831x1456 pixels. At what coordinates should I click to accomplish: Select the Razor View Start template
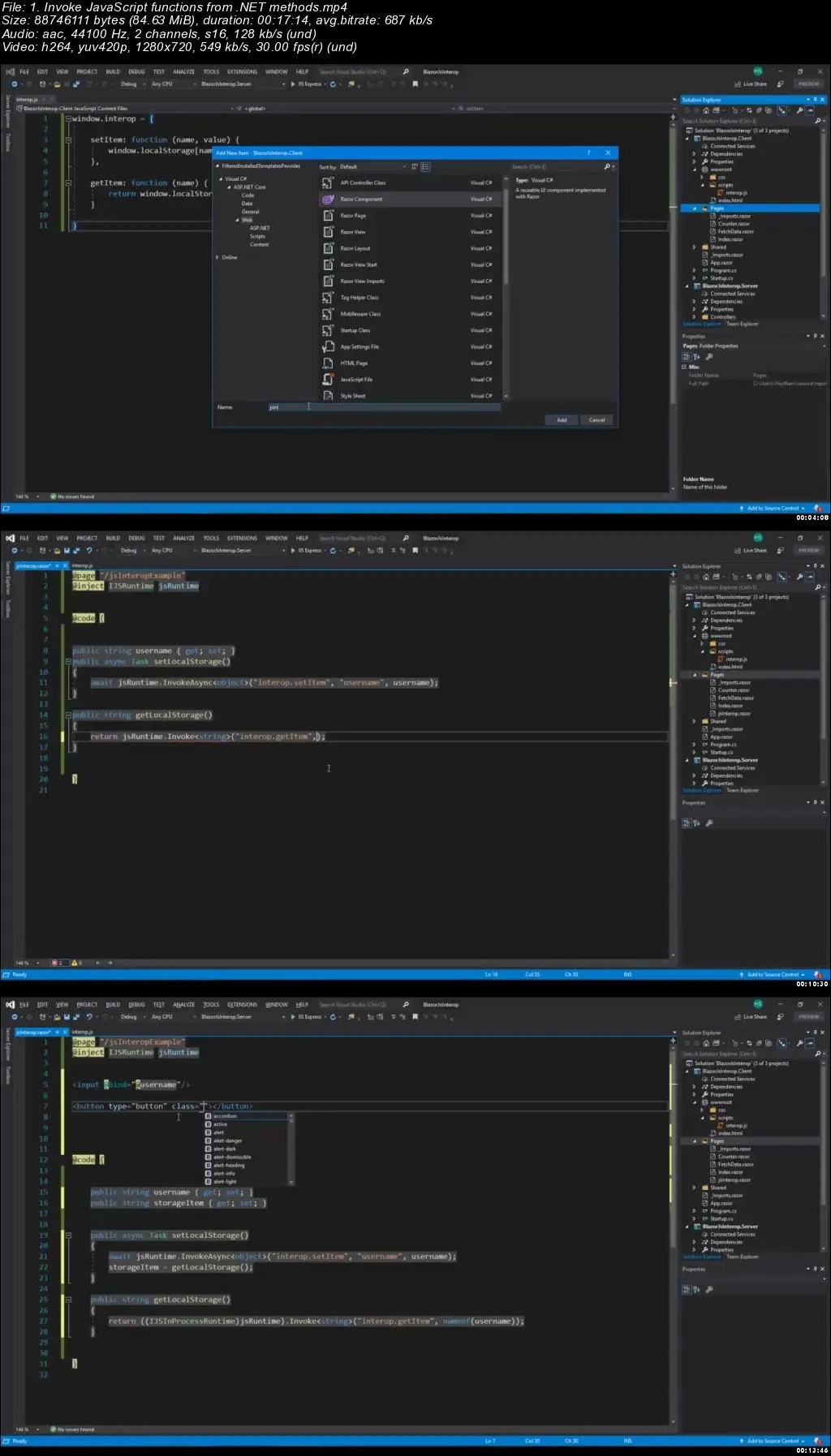(x=411, y=264)
